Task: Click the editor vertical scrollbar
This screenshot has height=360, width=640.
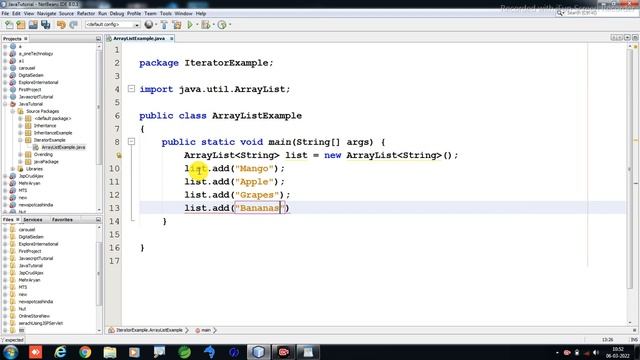Action: coord(629,184)
